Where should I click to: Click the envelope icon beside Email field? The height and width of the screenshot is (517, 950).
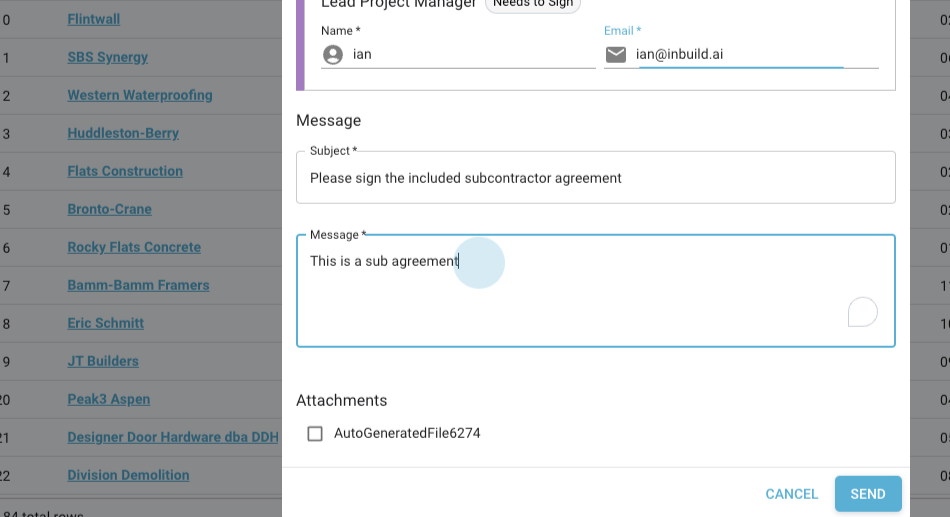[616, 54]
